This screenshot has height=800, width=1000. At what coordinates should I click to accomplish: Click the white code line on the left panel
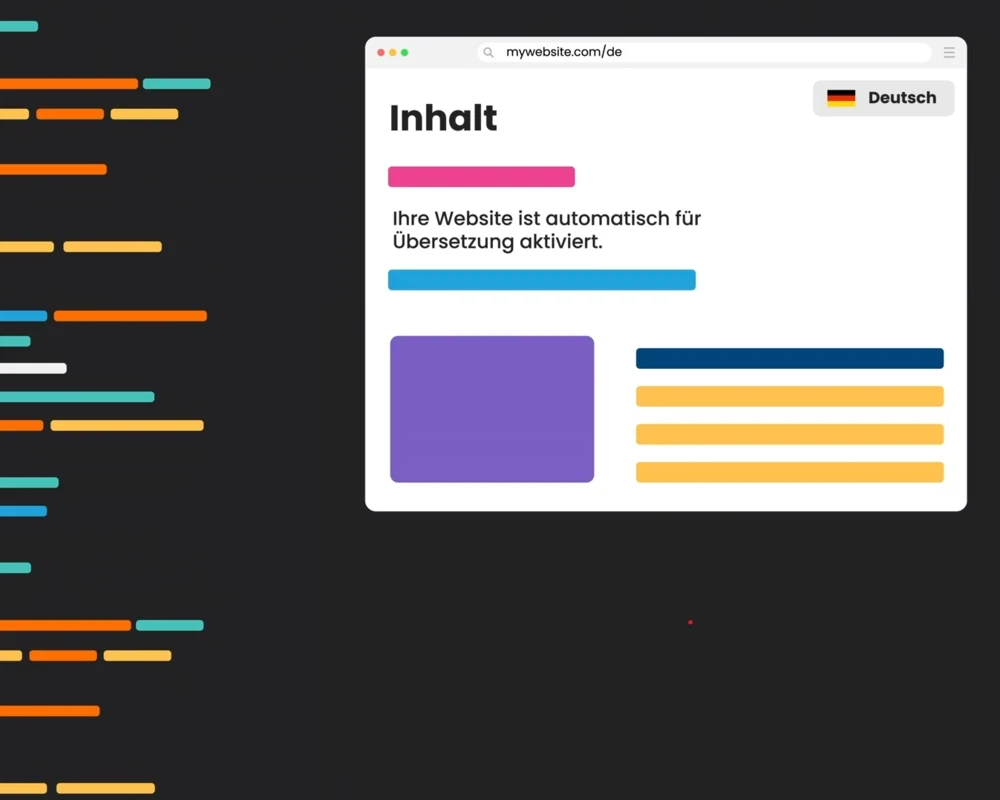(x=33, y=368)
